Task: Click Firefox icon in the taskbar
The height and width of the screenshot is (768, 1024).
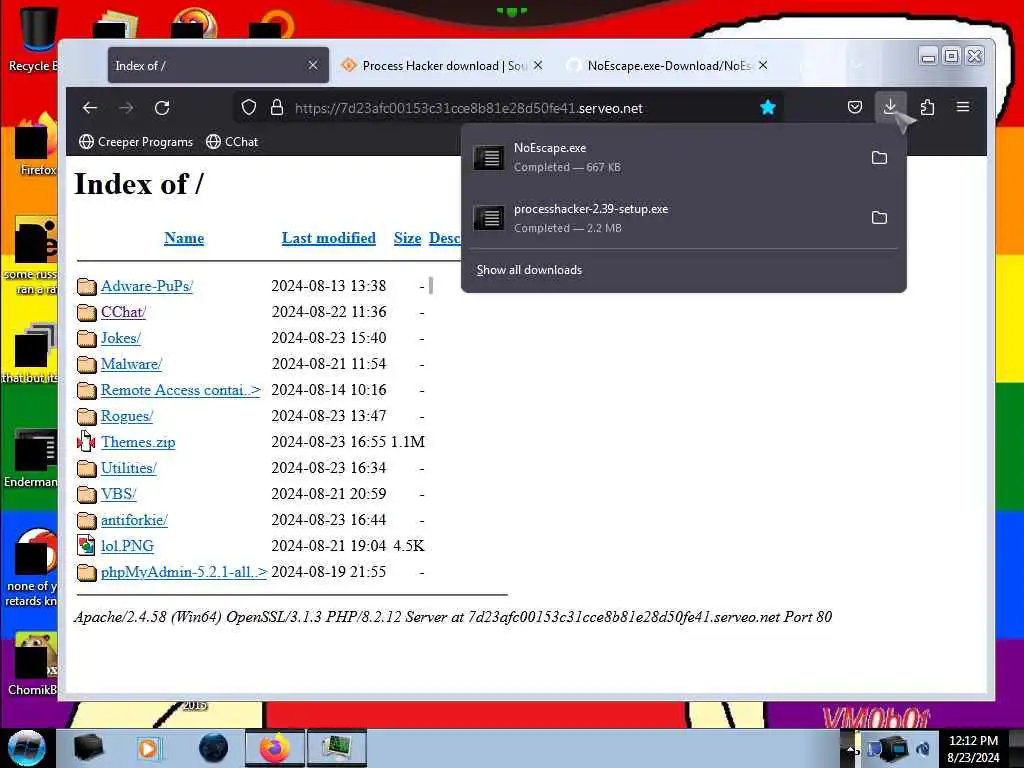Action: [x=275, y=748]
